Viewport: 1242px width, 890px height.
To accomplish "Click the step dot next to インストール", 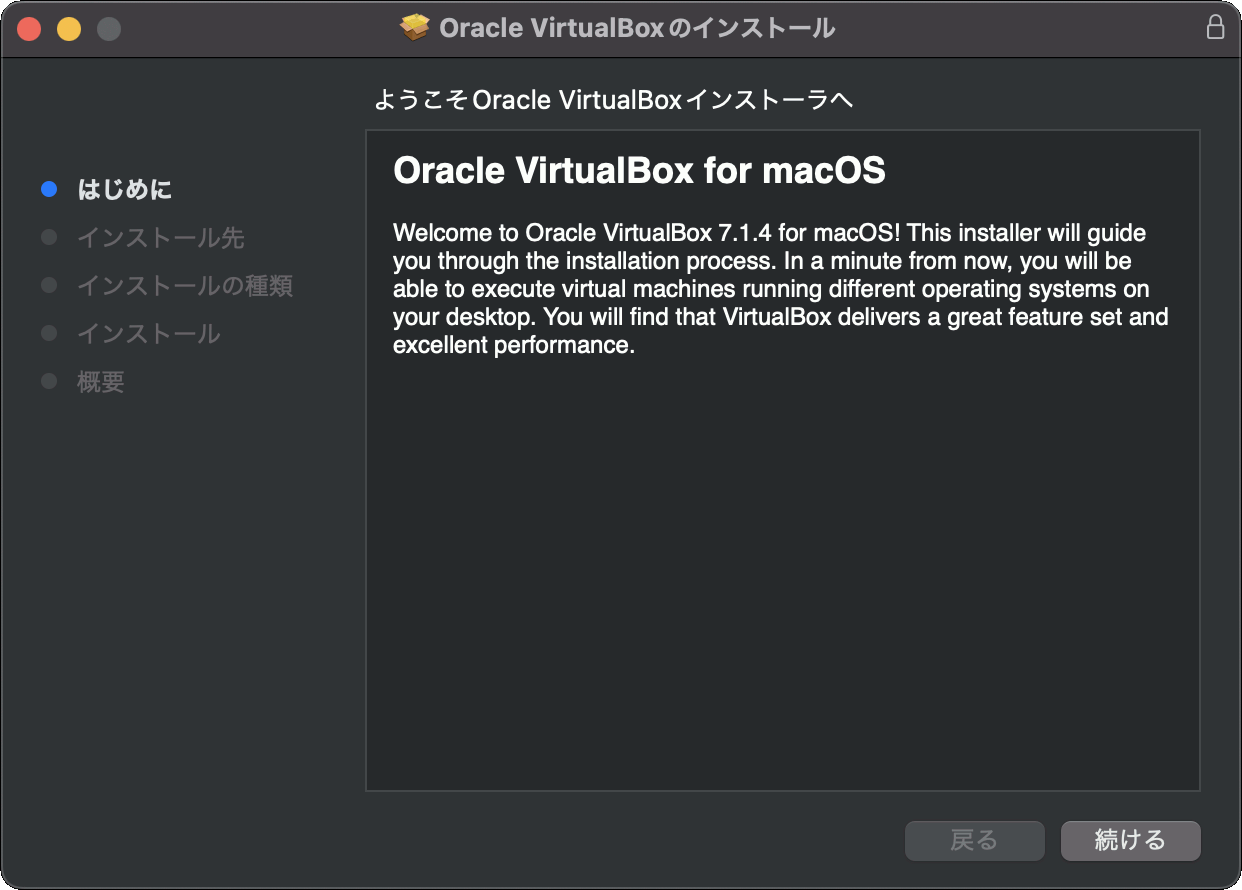I will [x=48, y=333].
